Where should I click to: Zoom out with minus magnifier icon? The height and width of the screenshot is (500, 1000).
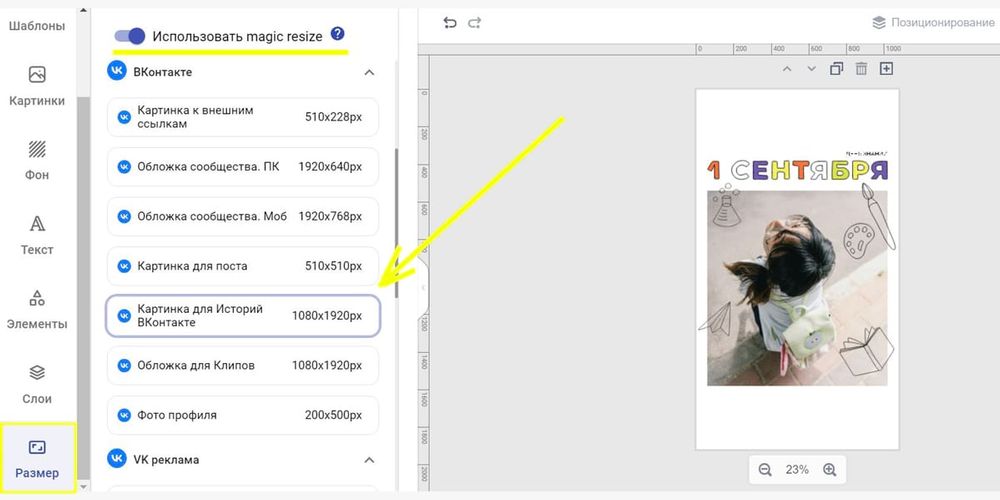765,469
